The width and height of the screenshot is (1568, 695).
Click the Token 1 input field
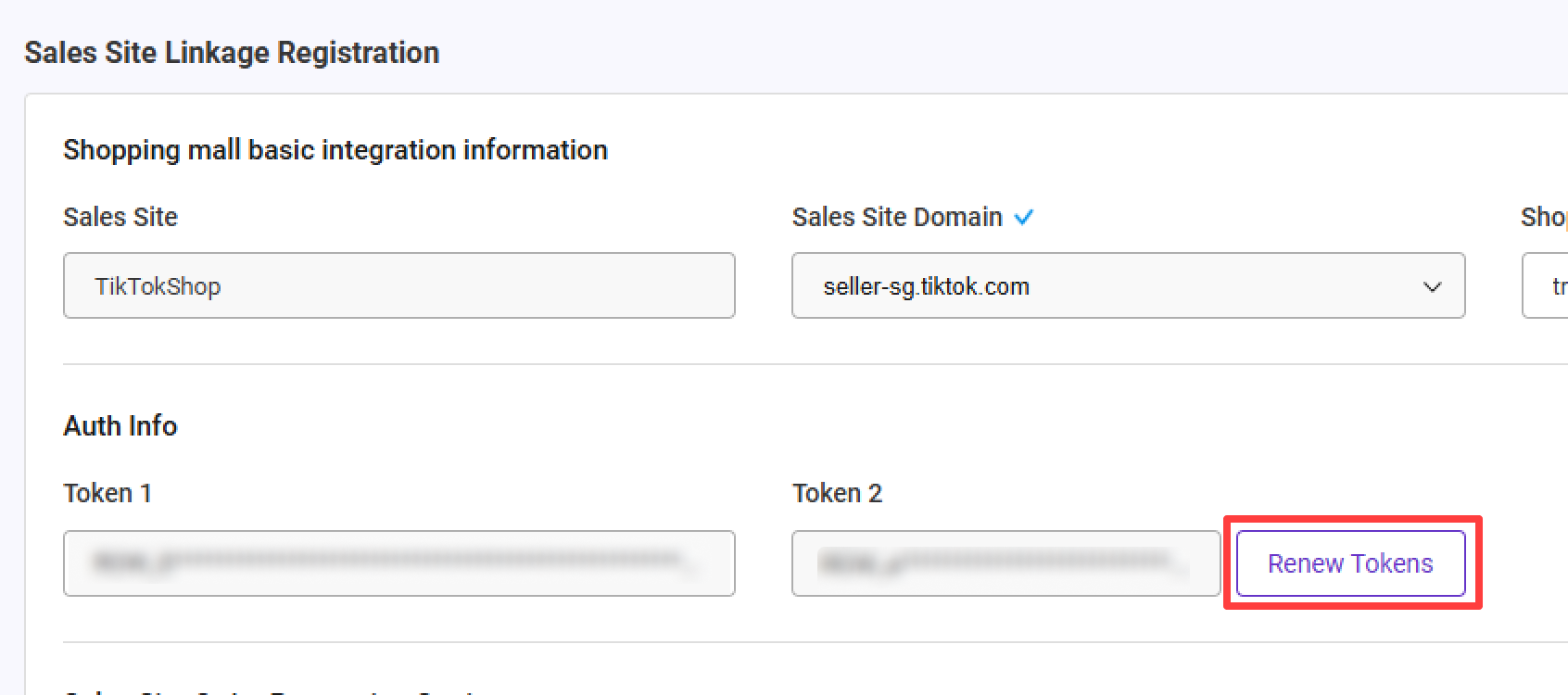(399, 563)
